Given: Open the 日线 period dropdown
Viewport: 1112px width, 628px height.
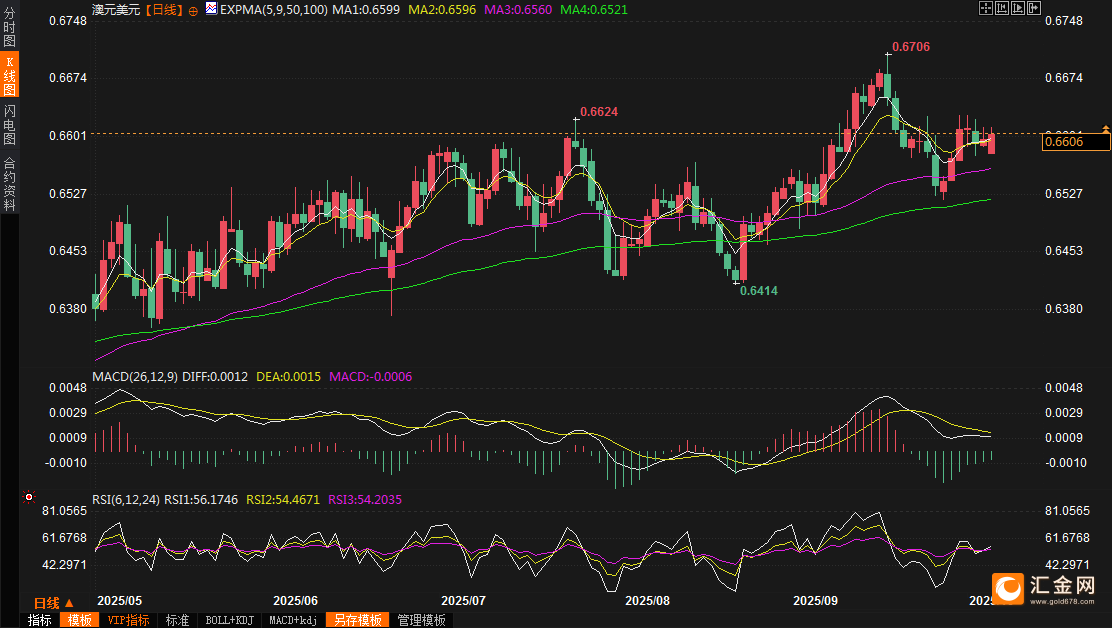Looking at the screenshot, I should coord(53,603).
